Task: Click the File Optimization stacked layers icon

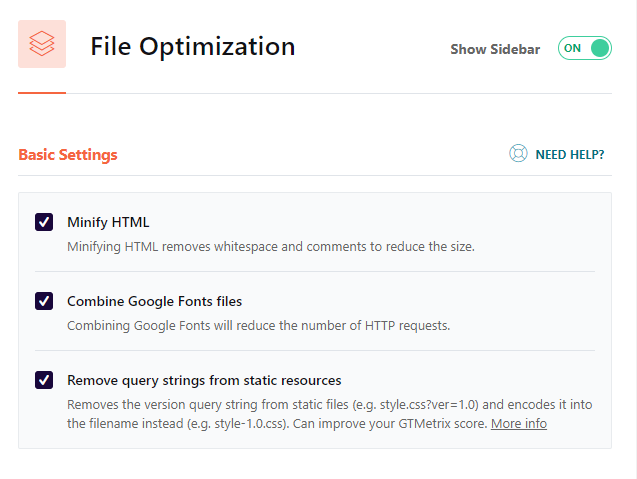Action: (42, 44)
